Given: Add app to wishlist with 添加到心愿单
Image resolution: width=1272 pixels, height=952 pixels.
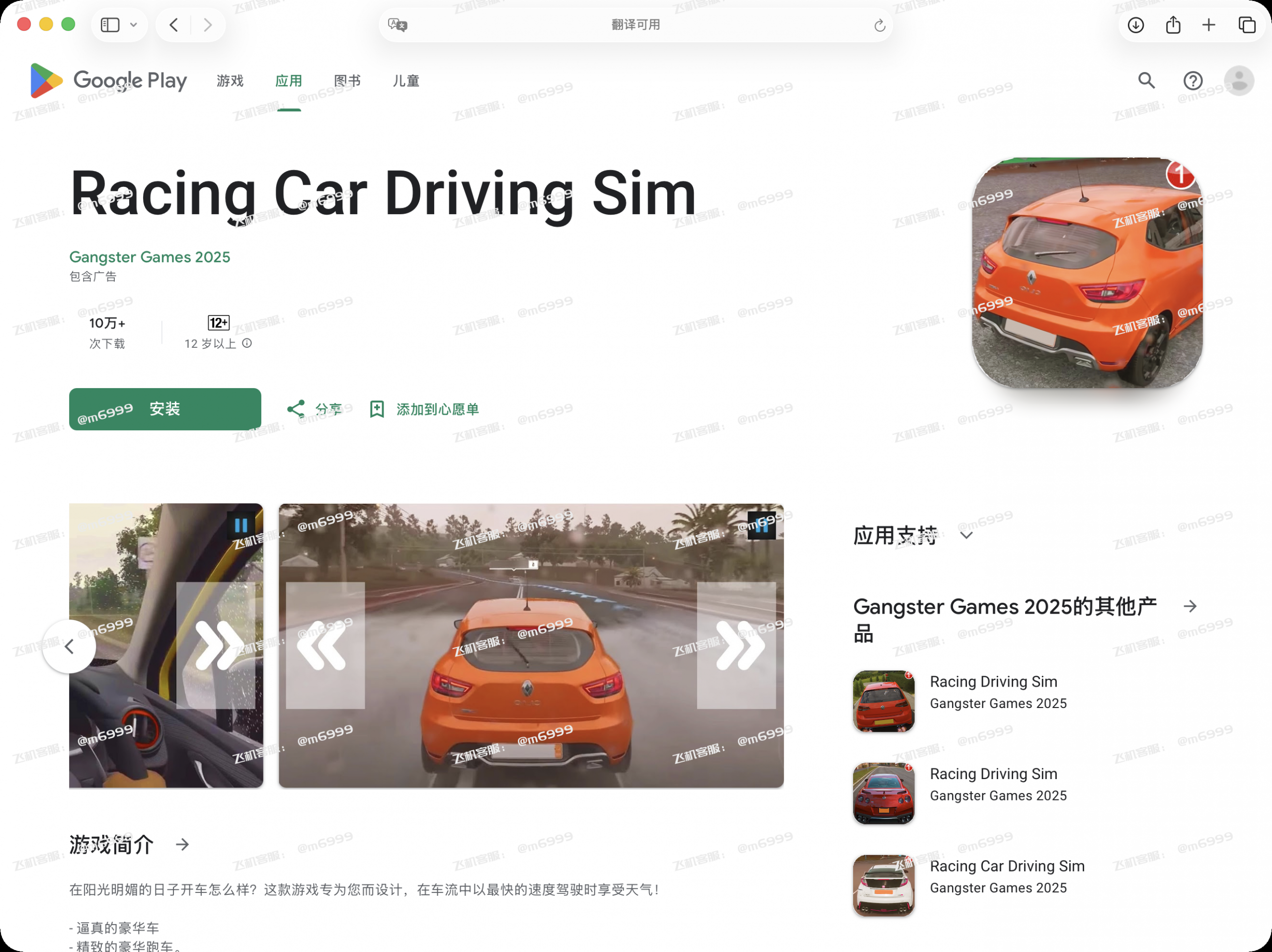Looking at the screenshot, I should 424,409.
